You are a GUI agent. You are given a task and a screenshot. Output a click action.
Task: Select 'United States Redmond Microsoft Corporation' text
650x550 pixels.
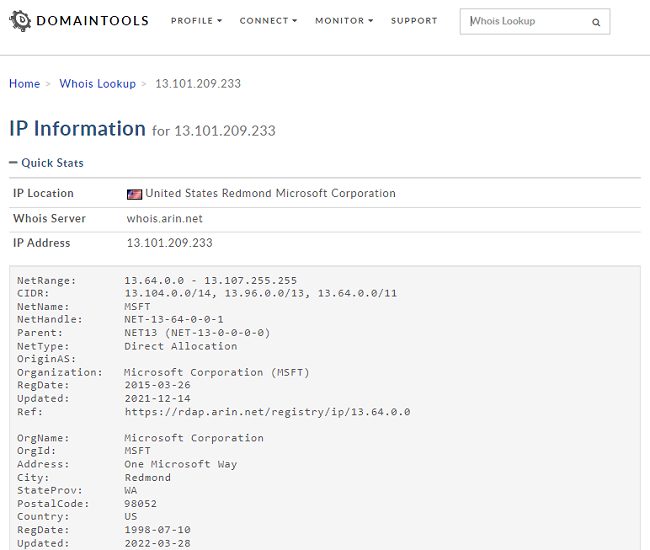[x=270, y=194]
